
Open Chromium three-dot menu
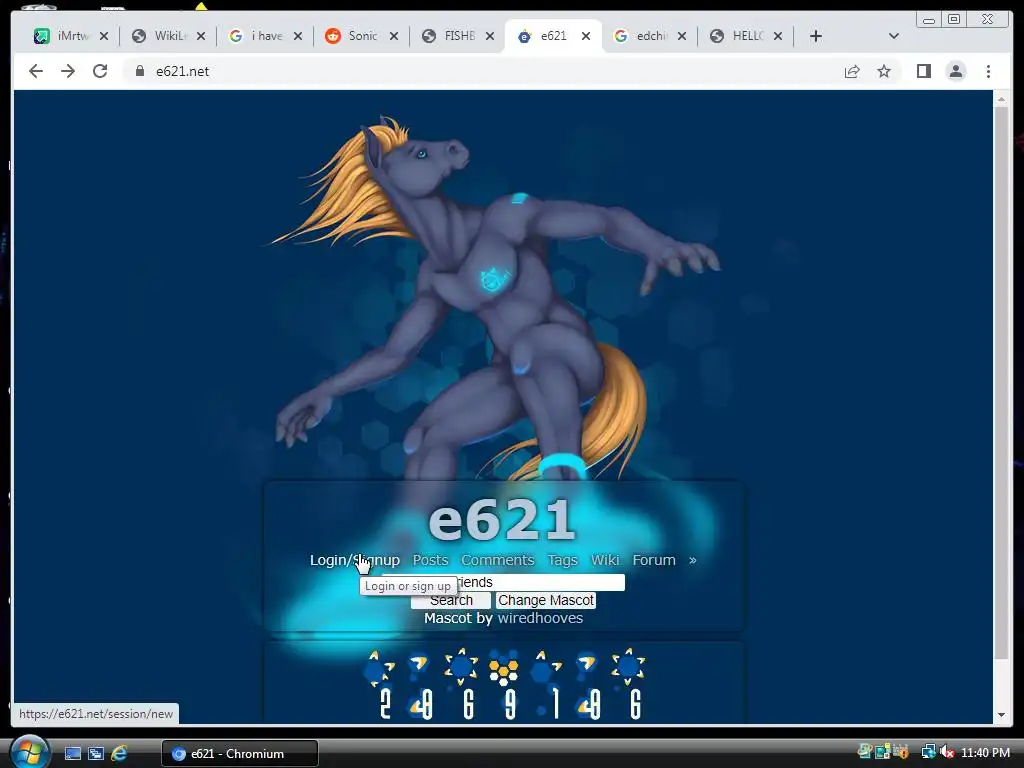click(988, 71)
